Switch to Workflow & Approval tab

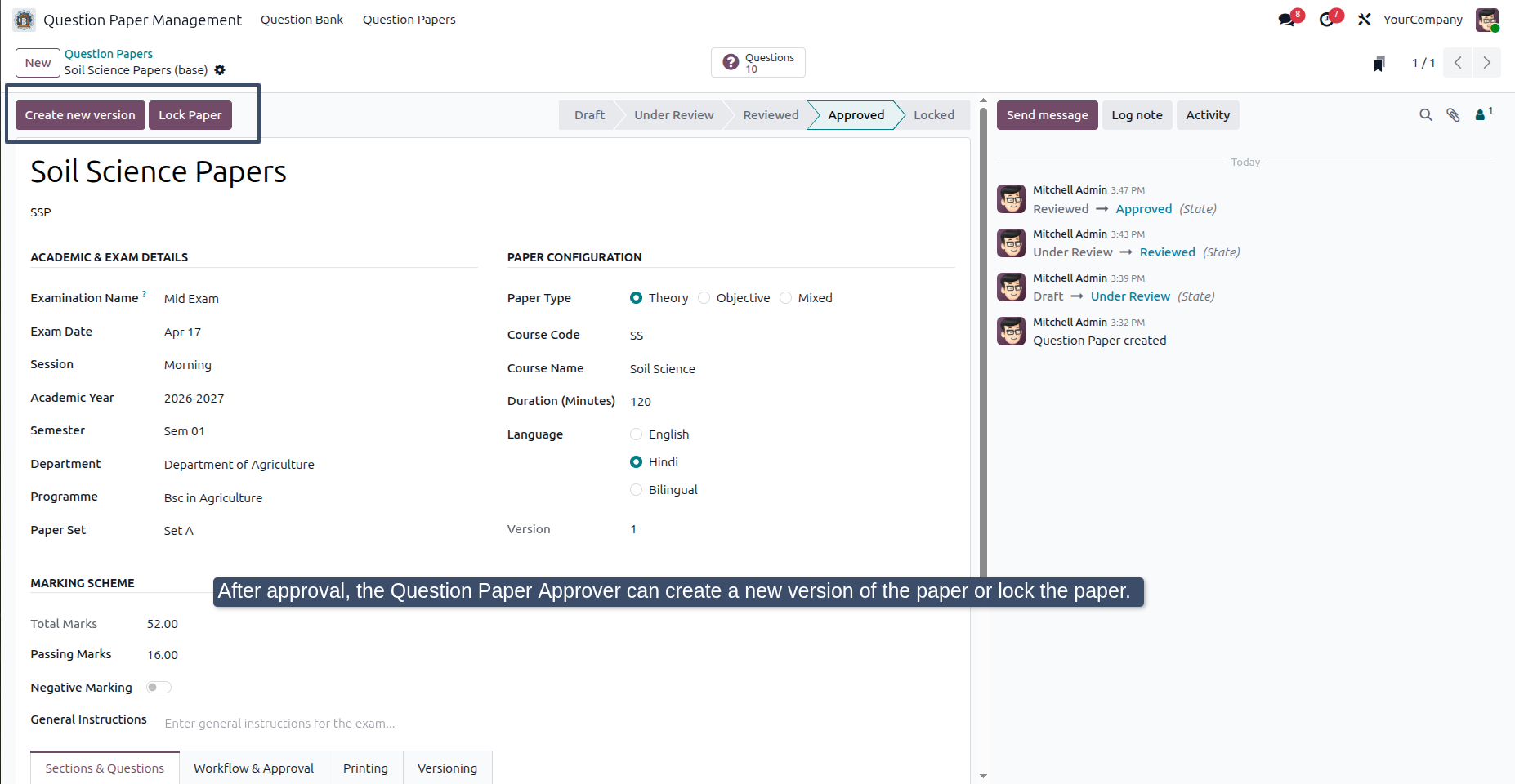(x=253, y=768)
